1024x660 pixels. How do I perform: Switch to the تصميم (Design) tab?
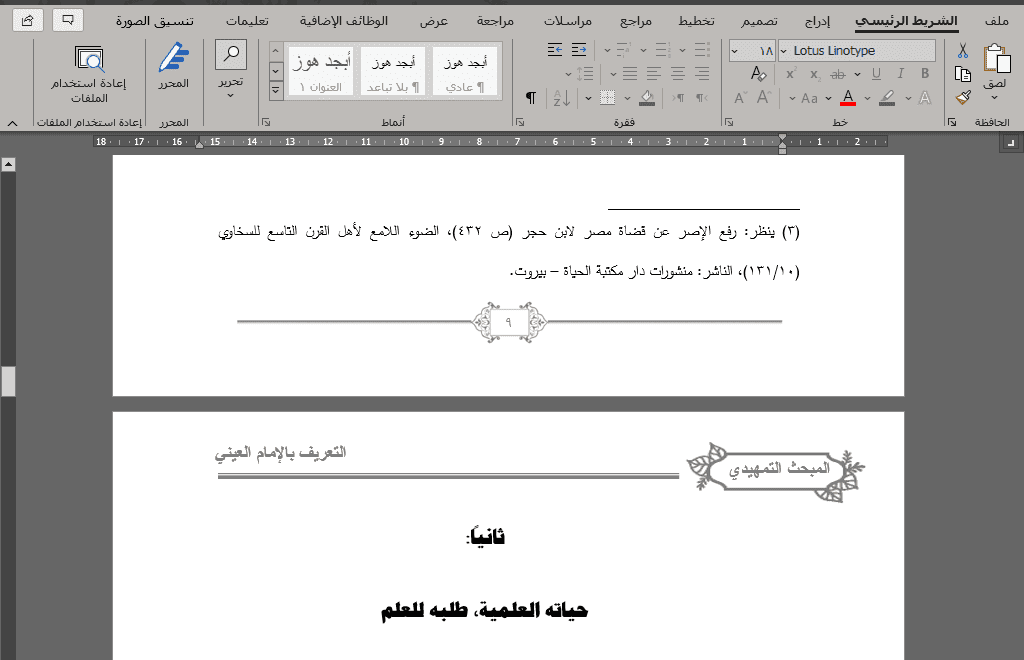coord(759,21)
